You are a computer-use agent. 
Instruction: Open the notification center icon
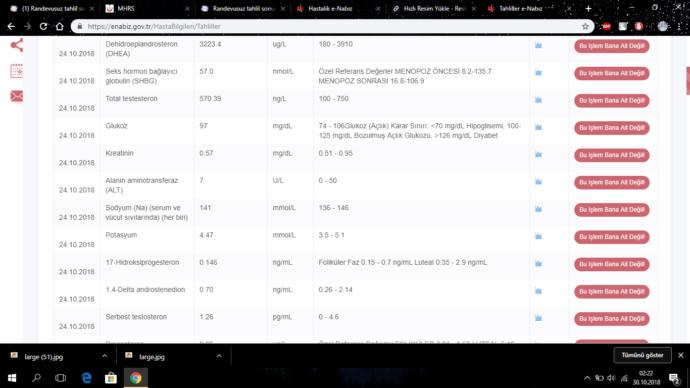pos(674,378)
